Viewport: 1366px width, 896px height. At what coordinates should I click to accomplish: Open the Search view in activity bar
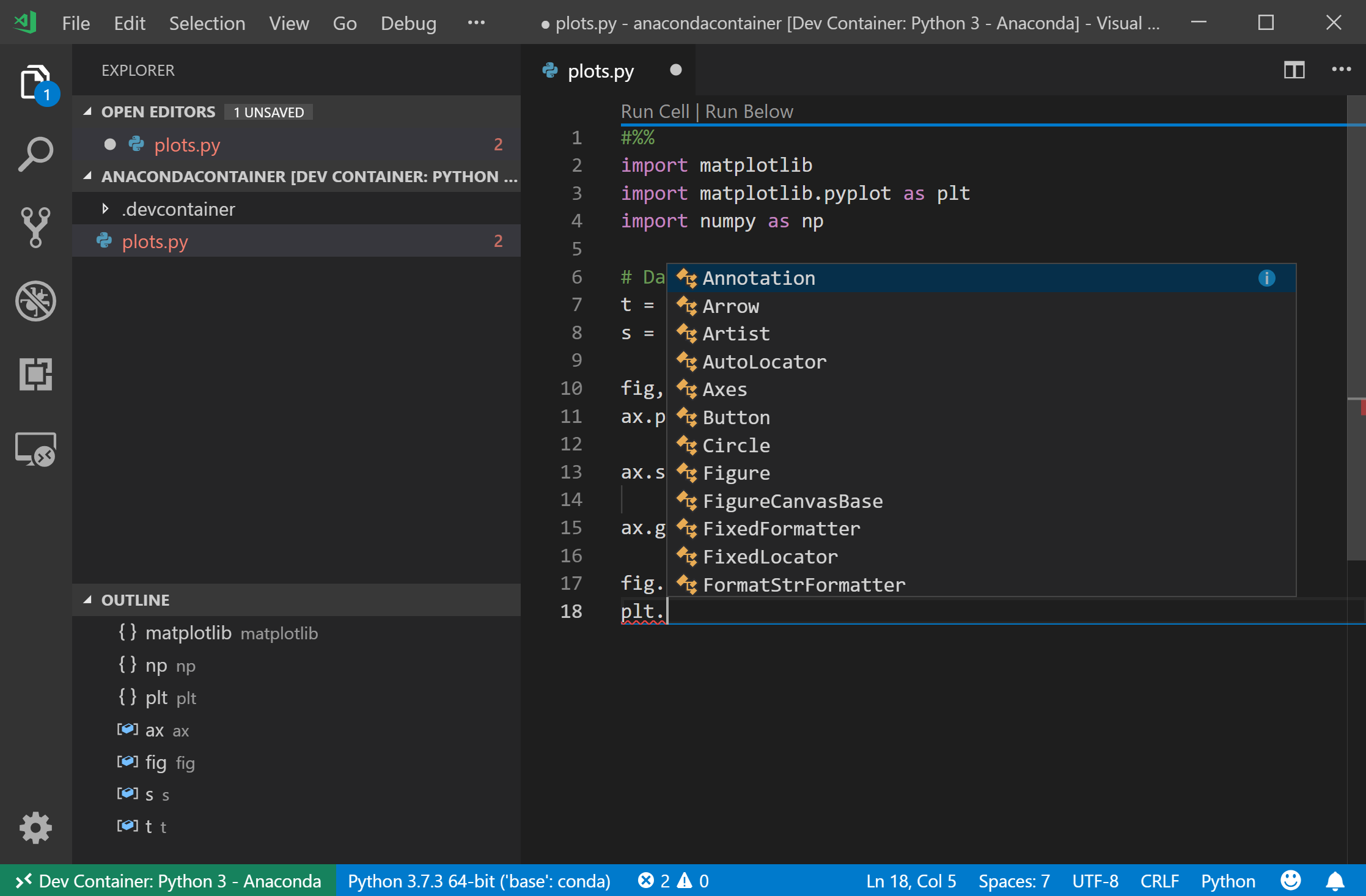35,154
